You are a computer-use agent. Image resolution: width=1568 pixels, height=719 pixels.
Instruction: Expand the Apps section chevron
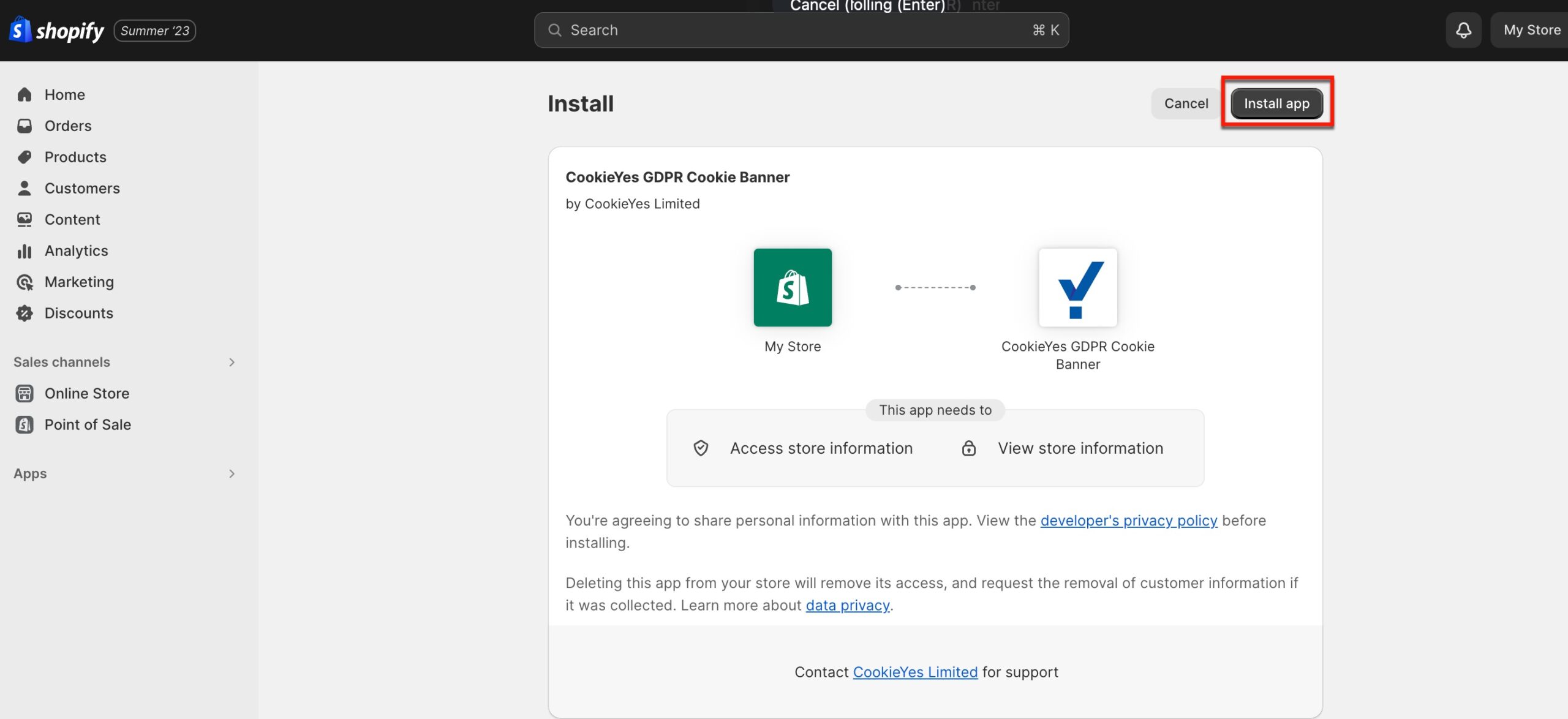[232, 473]
